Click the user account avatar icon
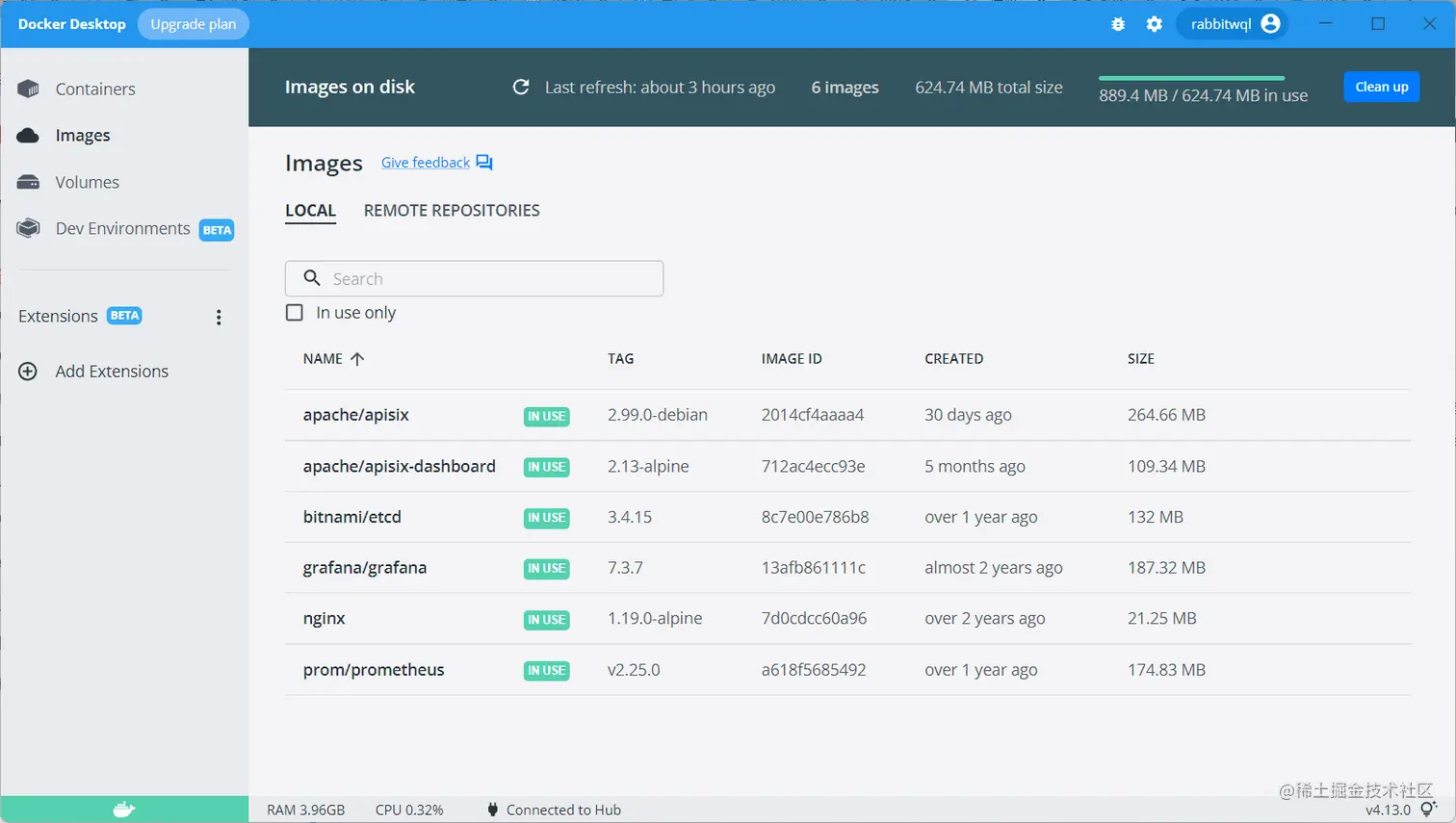The height and width of the screenshot is (823, 1456). tap(1270, 24)
